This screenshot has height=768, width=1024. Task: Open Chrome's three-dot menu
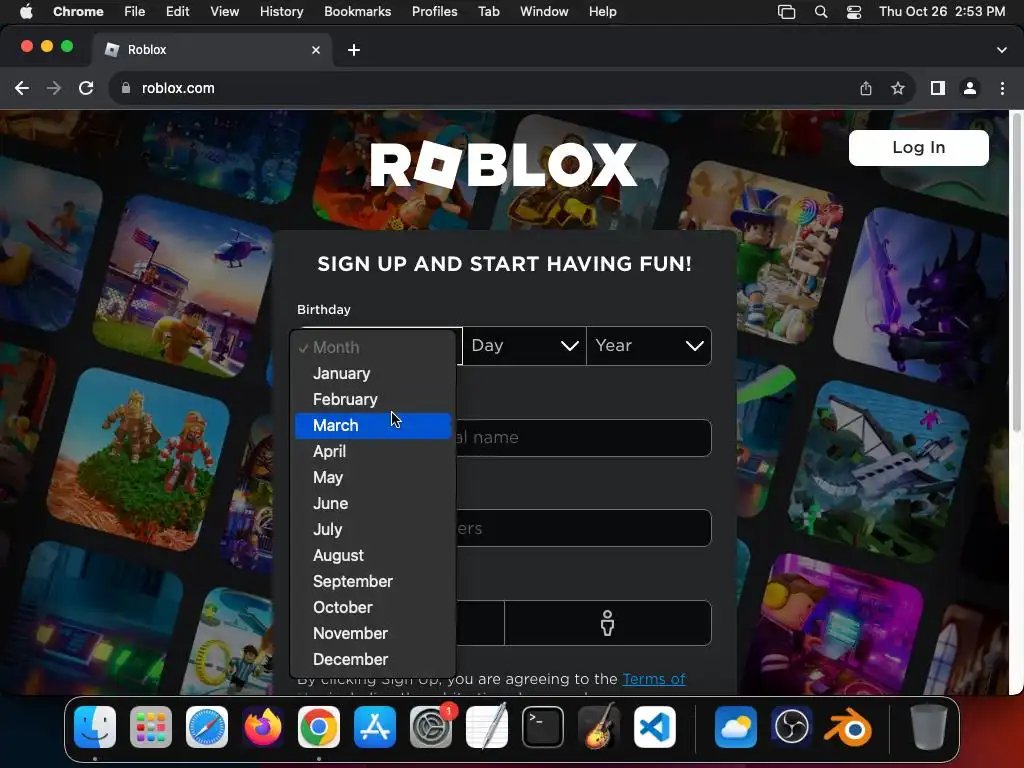(1002, 88)
